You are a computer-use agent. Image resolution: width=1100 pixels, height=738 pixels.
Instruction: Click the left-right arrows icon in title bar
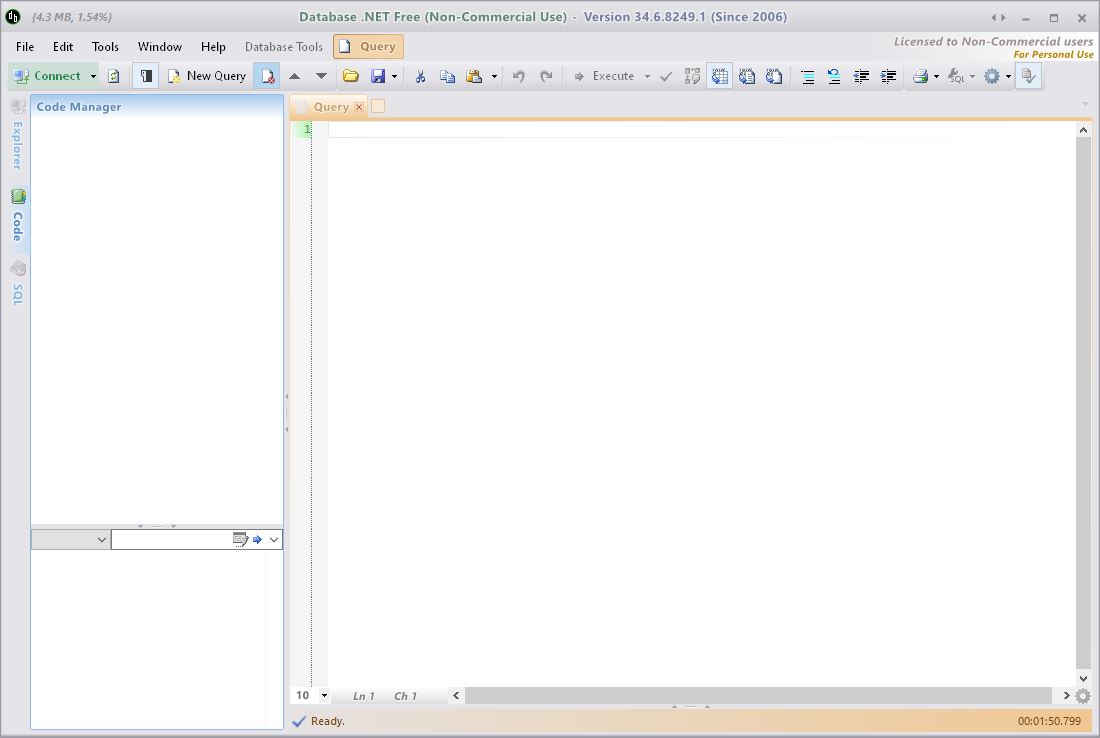(x=998, y=18)
